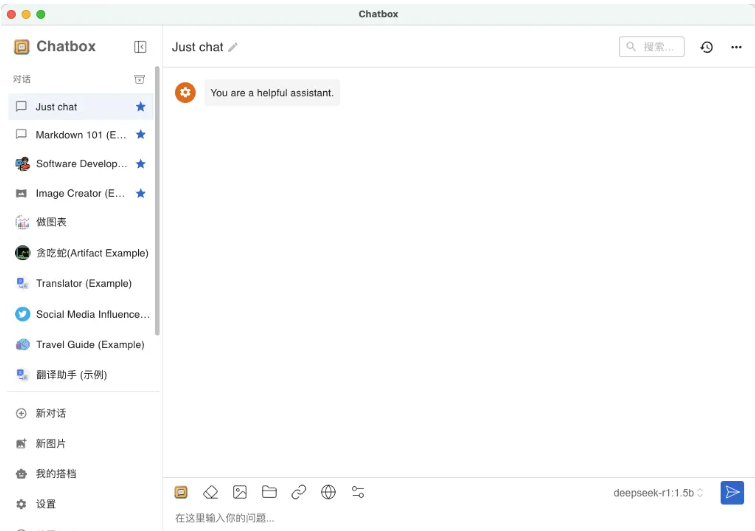Click the orange gear system prompt avatar
Viewport: 755px width, 531px height.
click(x=185, y=92)
